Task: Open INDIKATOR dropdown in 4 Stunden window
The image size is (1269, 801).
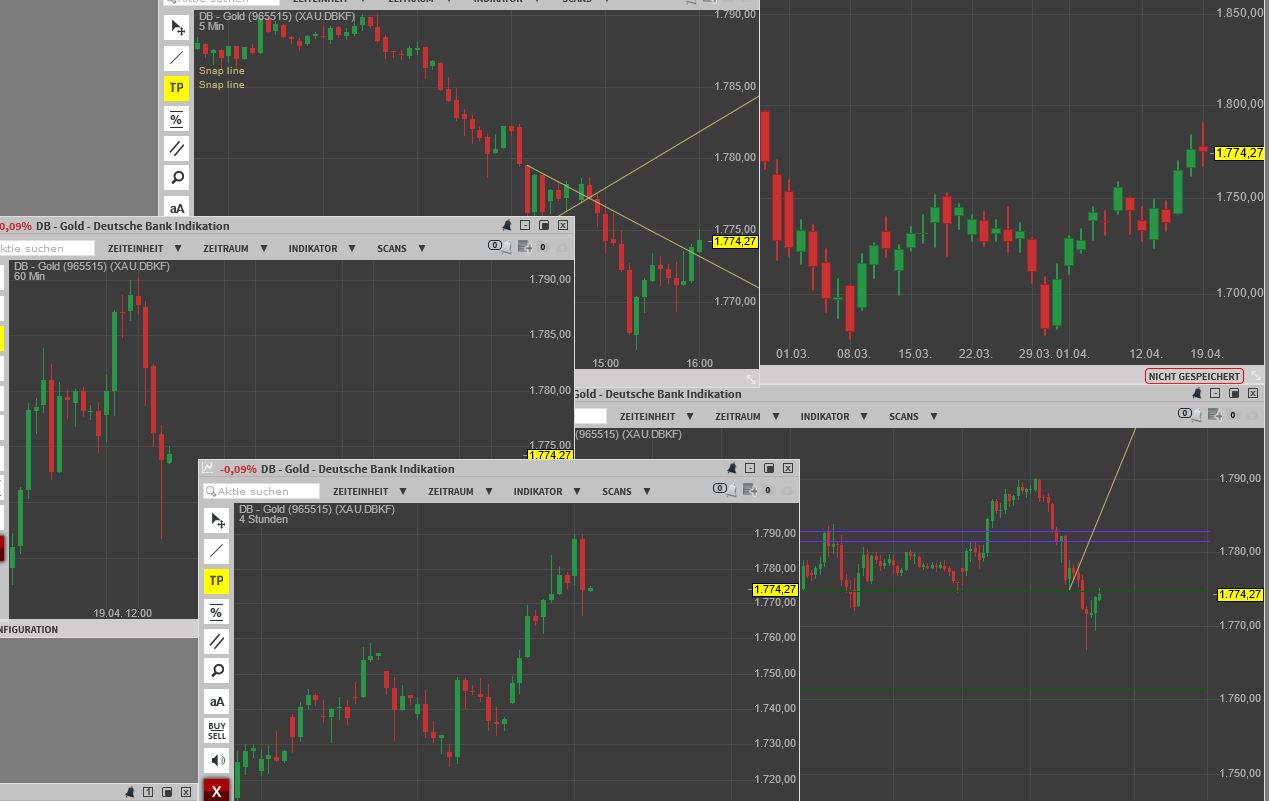Action: click(x=547, y=491)
